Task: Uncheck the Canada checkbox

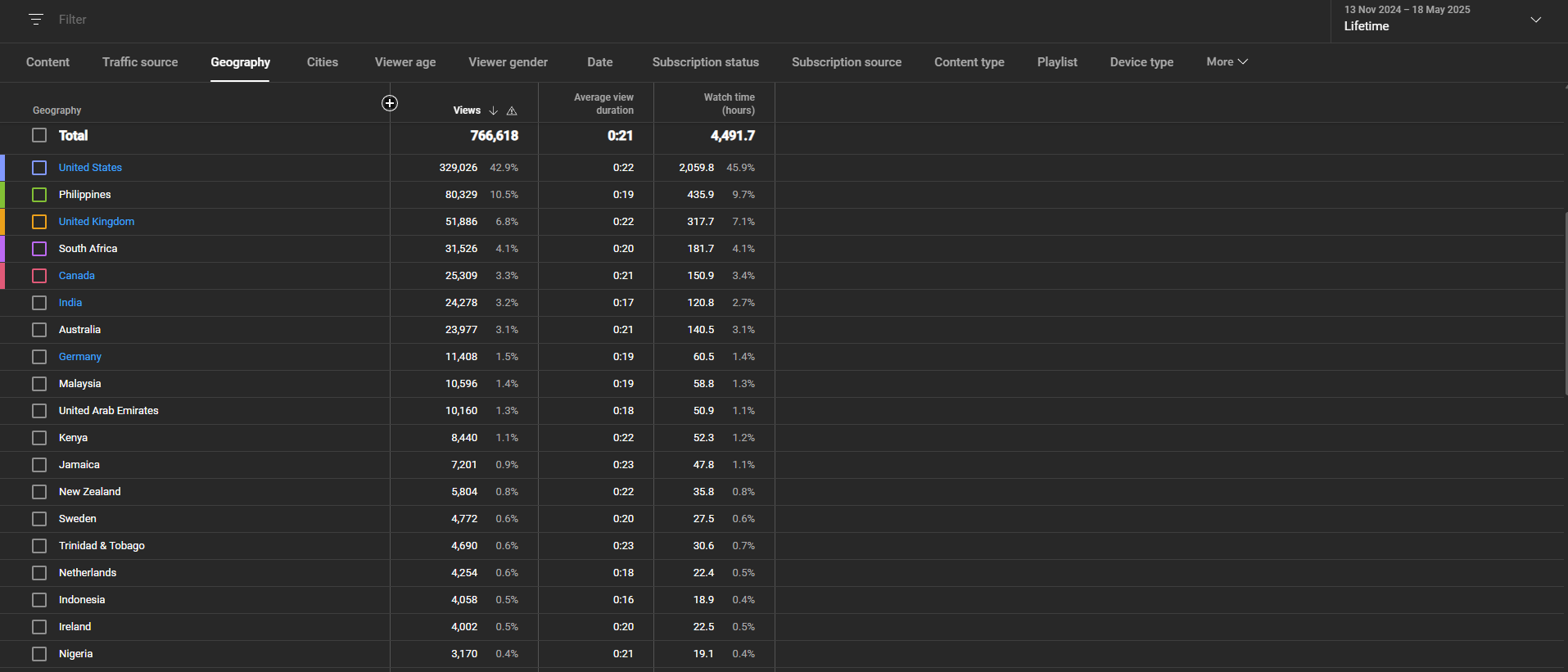Action: click(39, 276)
